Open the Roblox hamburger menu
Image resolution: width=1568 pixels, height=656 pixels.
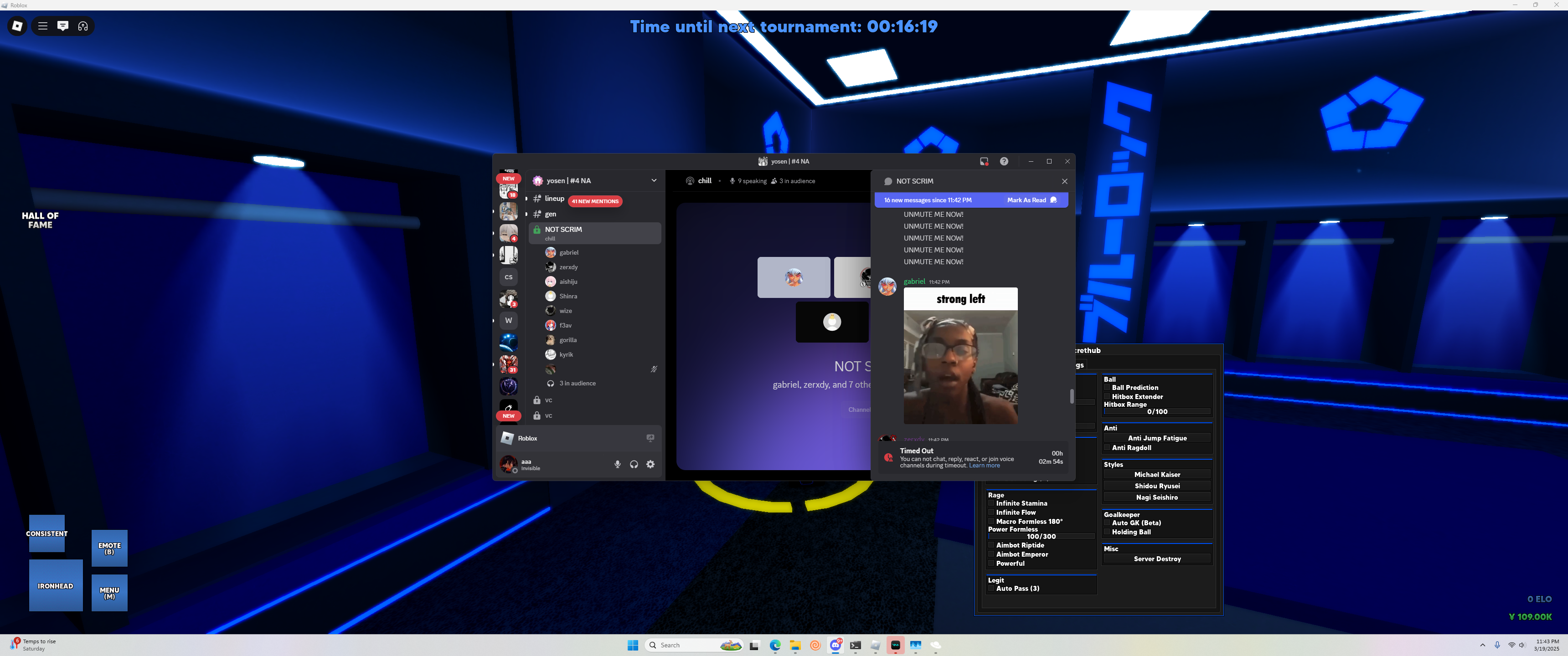(42, 26)
